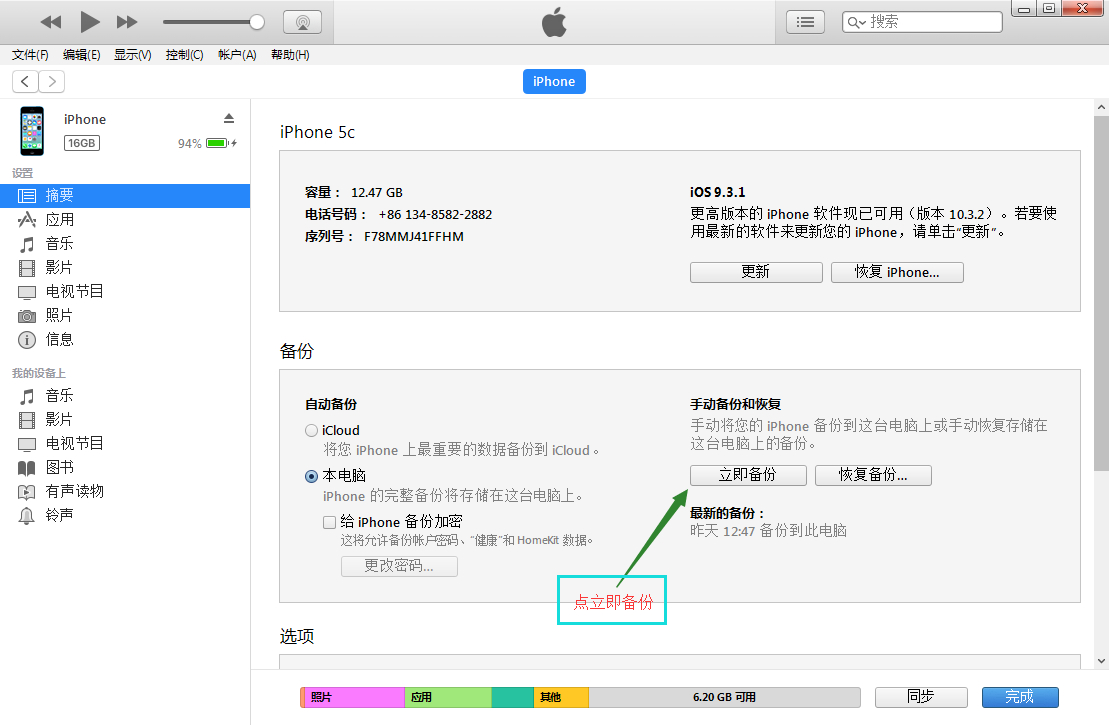1109x725 pixels.
Task: Click the 更改密码... button
Action: (x=399, y=566)
